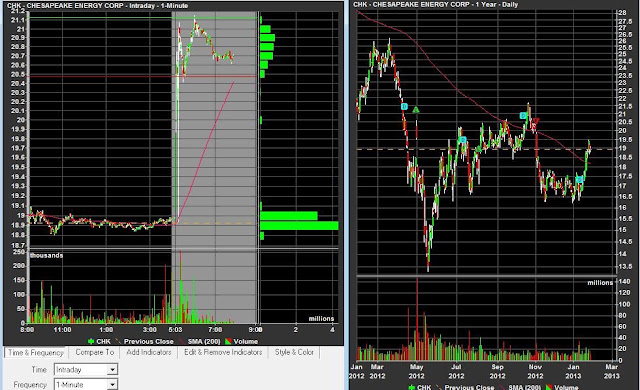640x390 pixels.
Task: Click the 'Frequency' field label
Action: 30,385
